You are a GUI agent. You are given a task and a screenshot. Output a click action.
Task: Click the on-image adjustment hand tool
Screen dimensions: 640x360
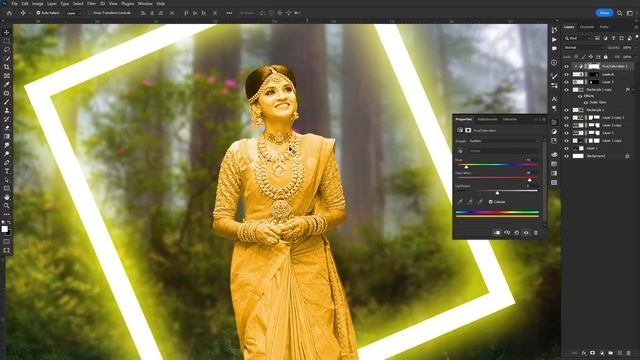pyautogui.click(x=460, y=151)
